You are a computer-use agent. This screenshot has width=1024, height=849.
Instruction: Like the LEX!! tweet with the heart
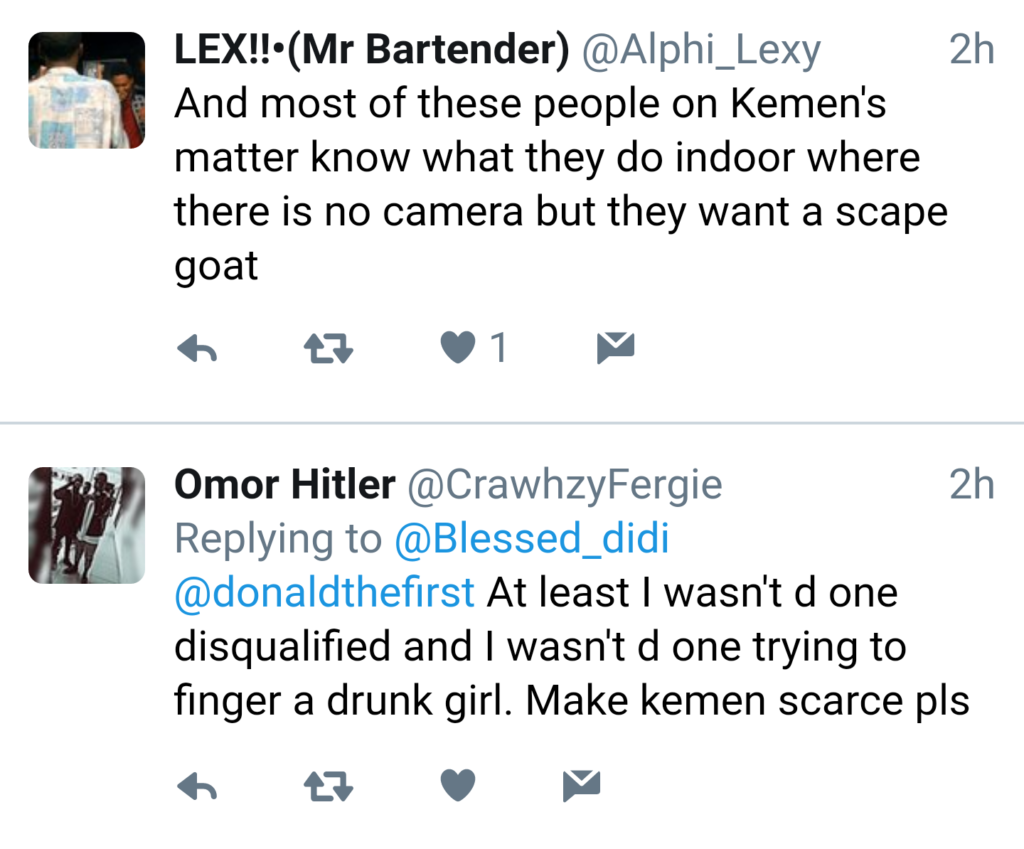458,348
